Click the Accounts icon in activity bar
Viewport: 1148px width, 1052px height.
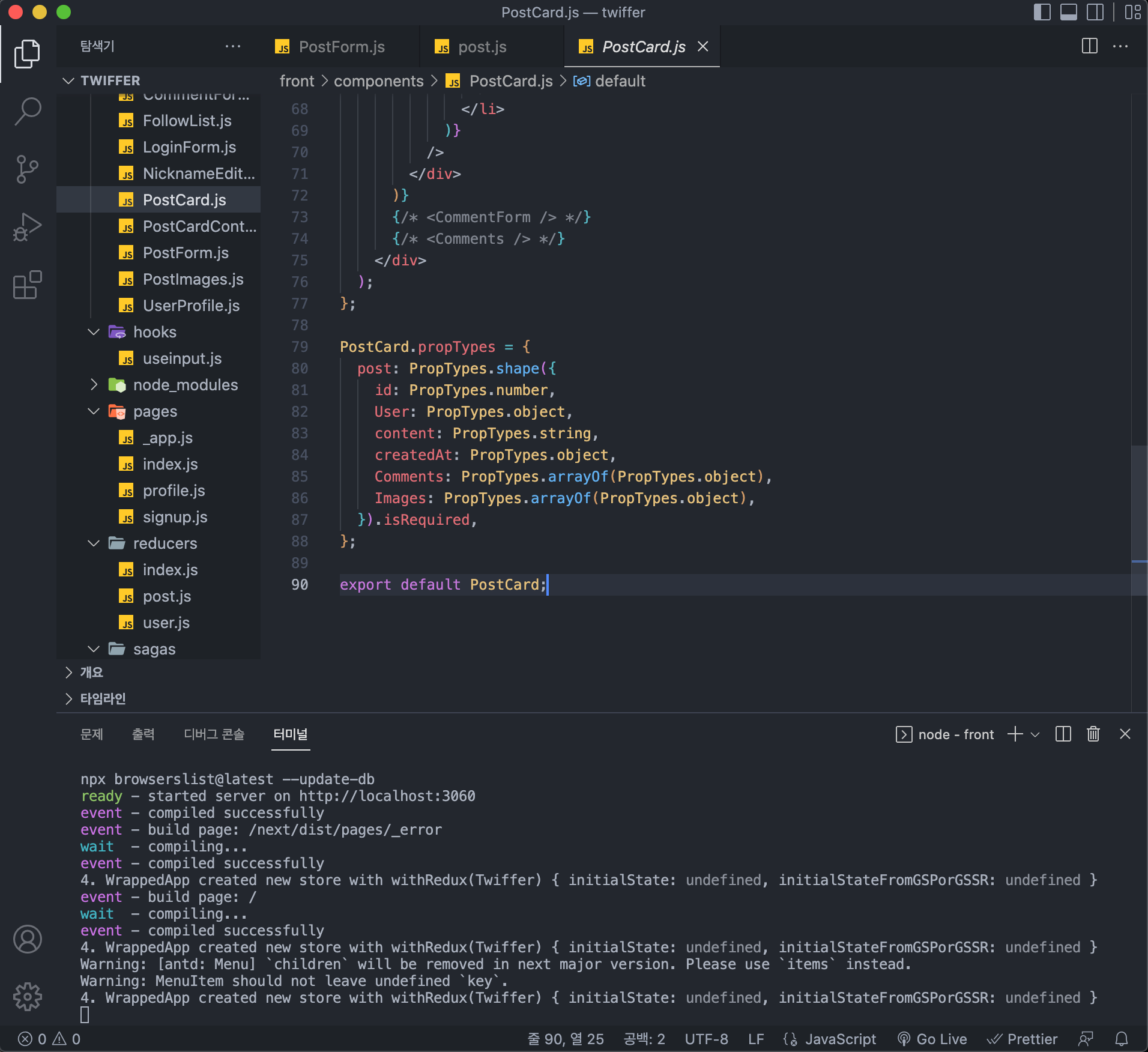coord(28,939)
